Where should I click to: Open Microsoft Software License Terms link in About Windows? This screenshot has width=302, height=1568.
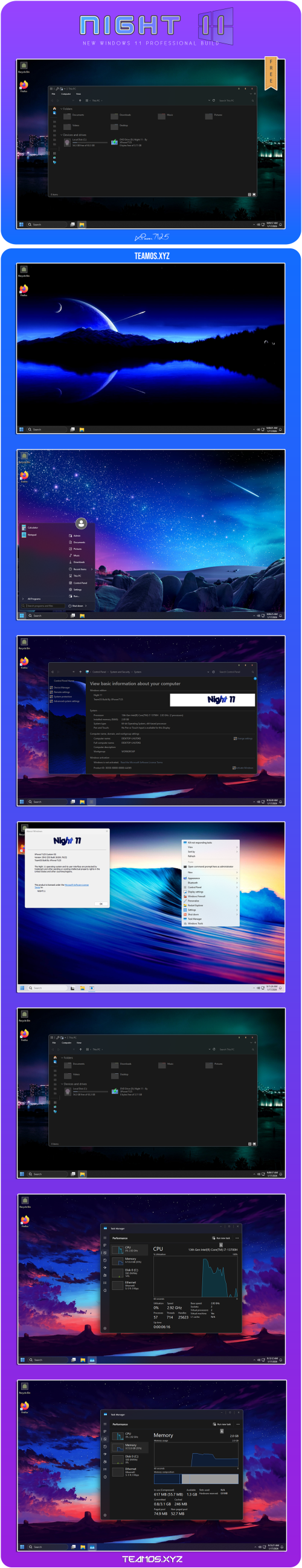[x=77, y=885]
